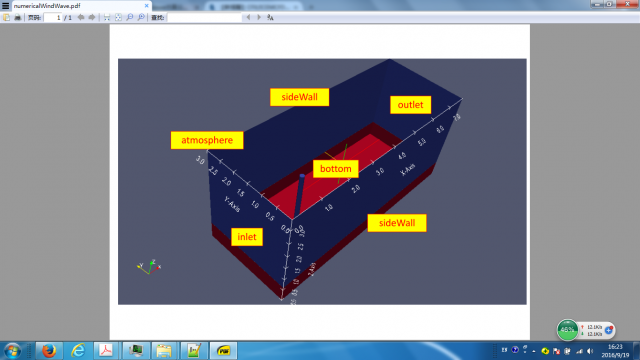Go to next page arrow
This screenshot has height=360, width=640.
pyautogui.click(x=92, y=17)
